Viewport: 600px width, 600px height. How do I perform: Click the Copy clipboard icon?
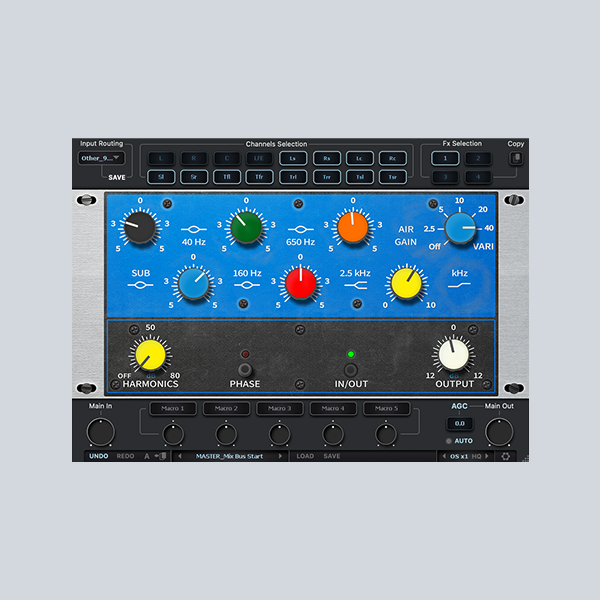coord(516,158)
